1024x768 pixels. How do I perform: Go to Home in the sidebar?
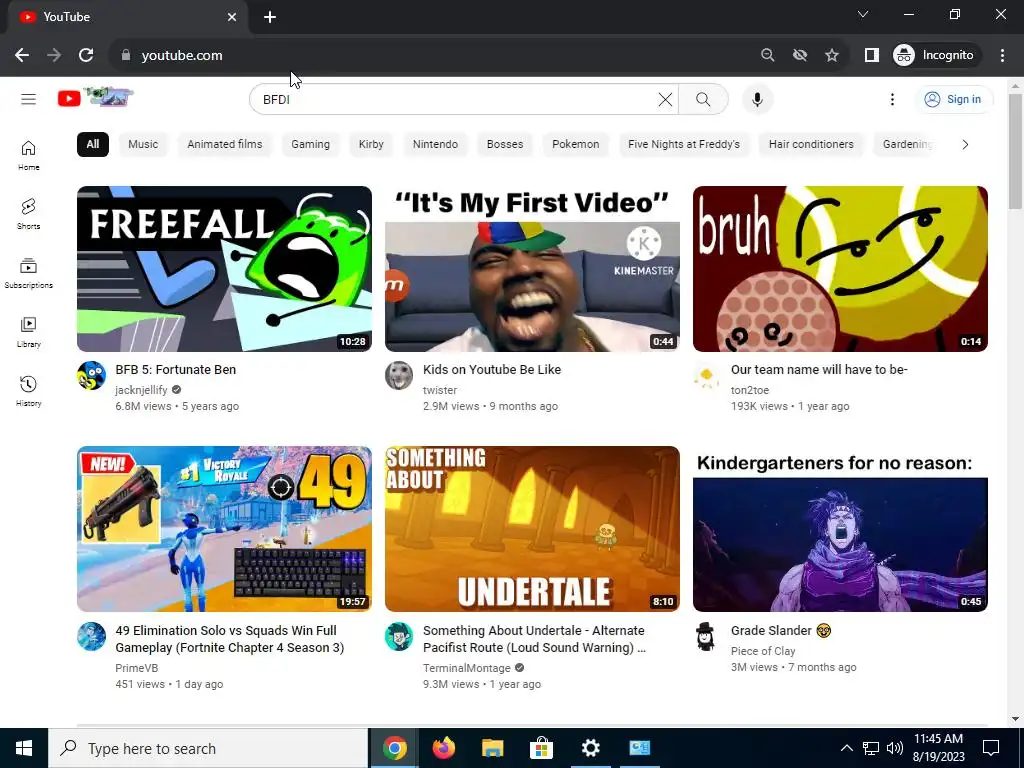[28, 155]
